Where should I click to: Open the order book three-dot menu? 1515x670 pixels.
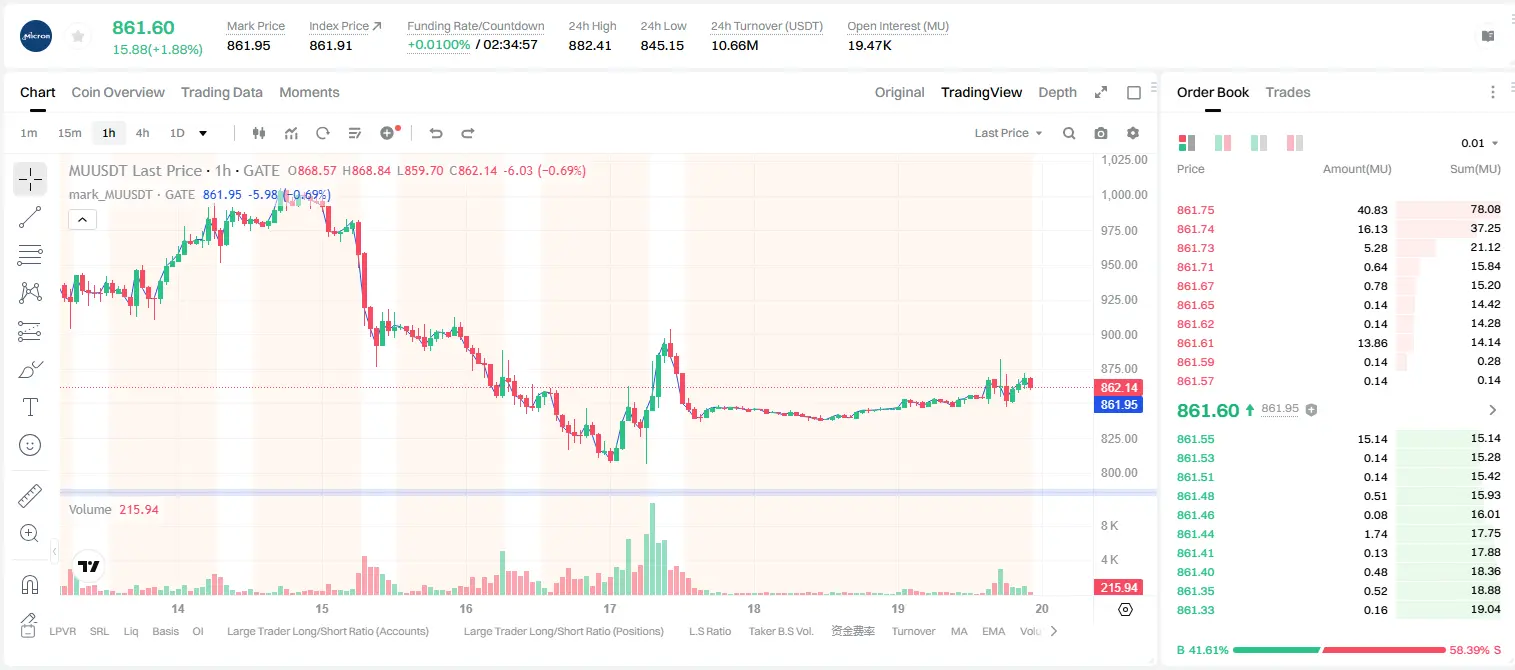(x=1493, y=92)
